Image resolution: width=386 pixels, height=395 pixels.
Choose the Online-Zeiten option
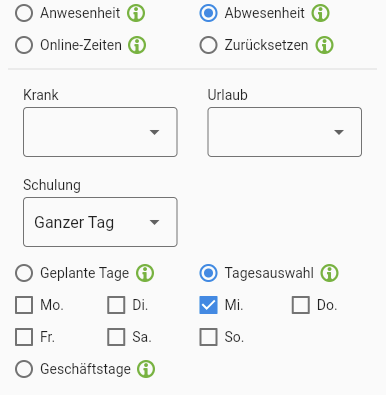pos(24,45)
